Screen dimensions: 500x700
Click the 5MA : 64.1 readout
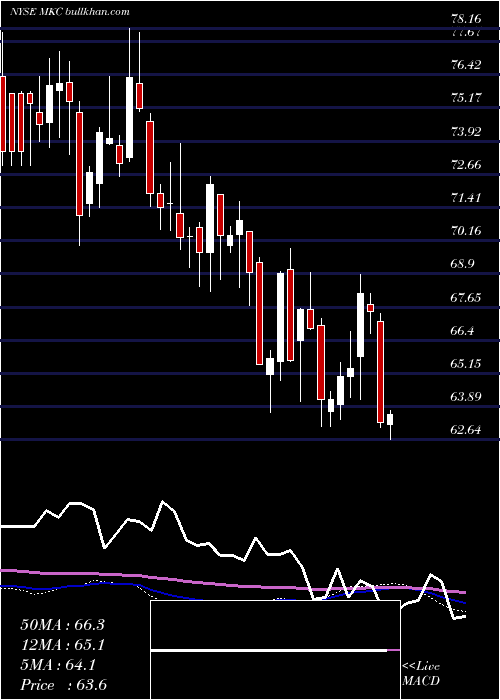coord(58,665)
